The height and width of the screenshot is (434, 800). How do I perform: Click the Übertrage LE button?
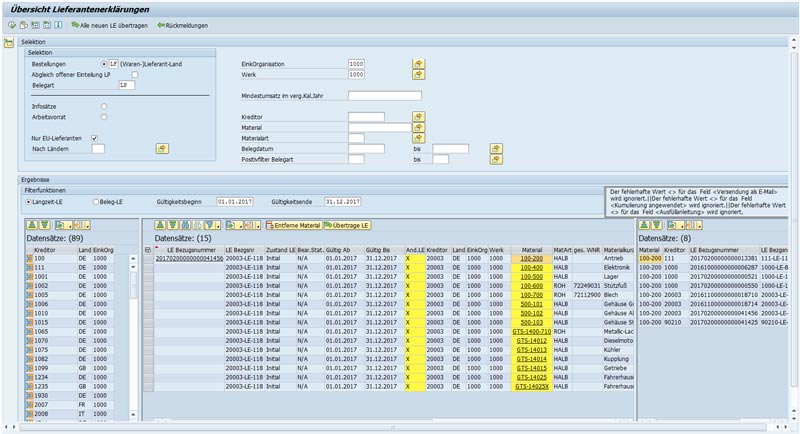click(347, 225)
